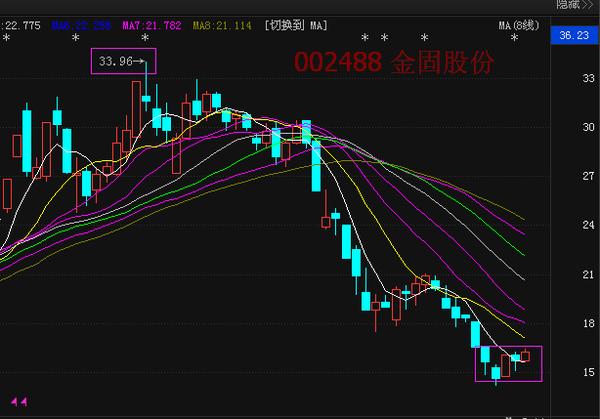Click the 33.96 high price label
The height and width of the screenshot is (419, 600).
click(x=116, y=61)
